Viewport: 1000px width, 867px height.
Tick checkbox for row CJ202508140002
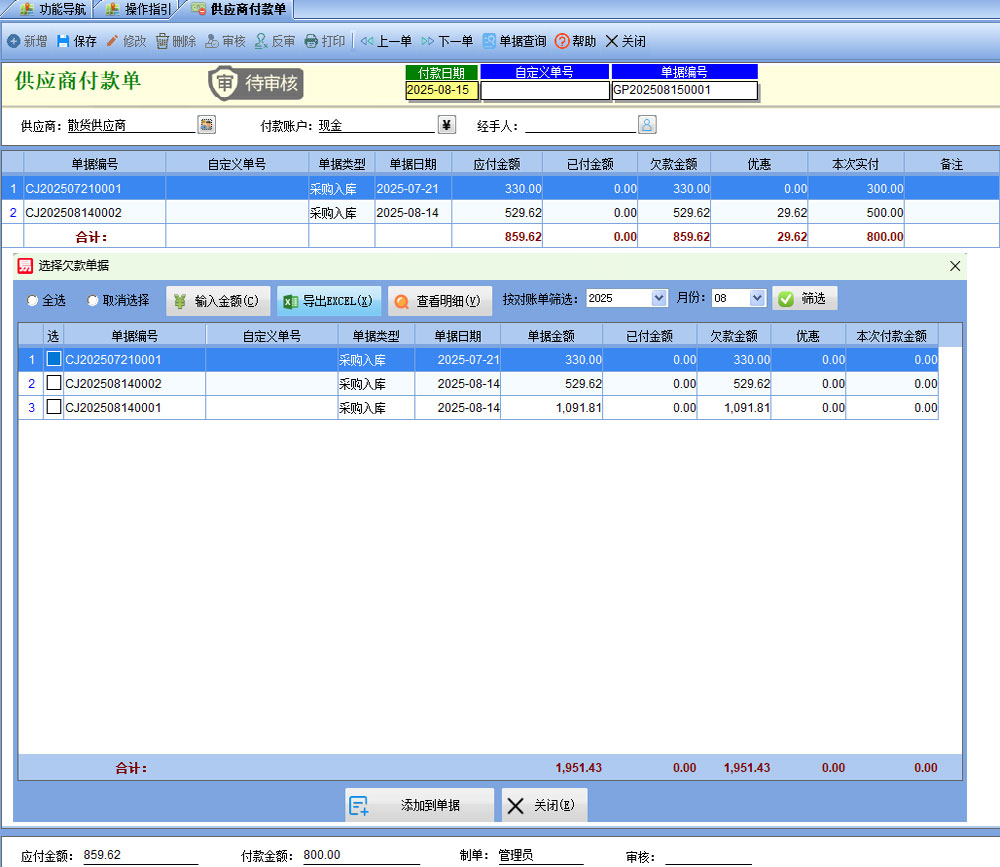coord(54,383)
